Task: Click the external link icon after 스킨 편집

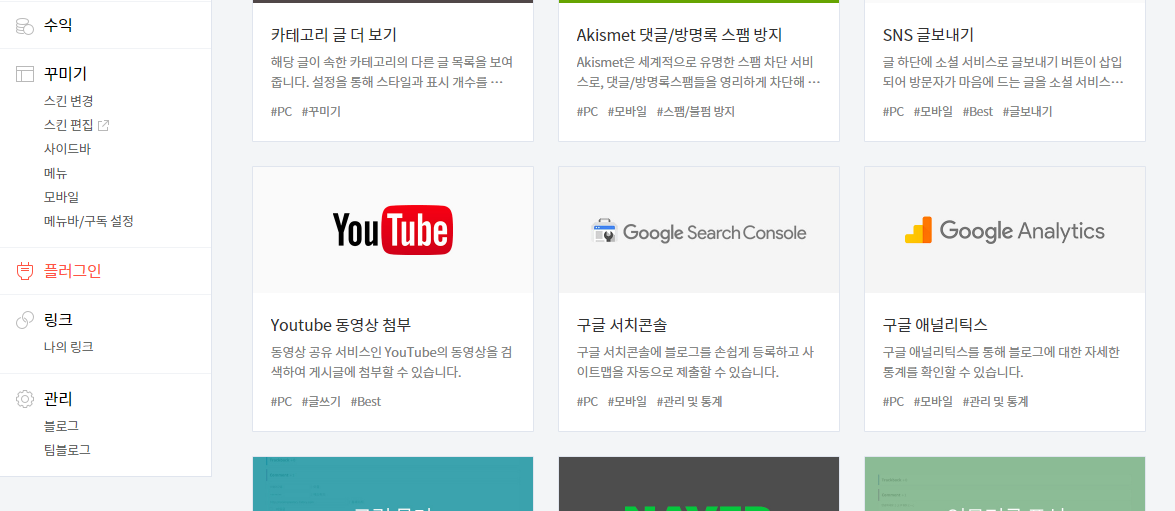Action: coord(104,125)
